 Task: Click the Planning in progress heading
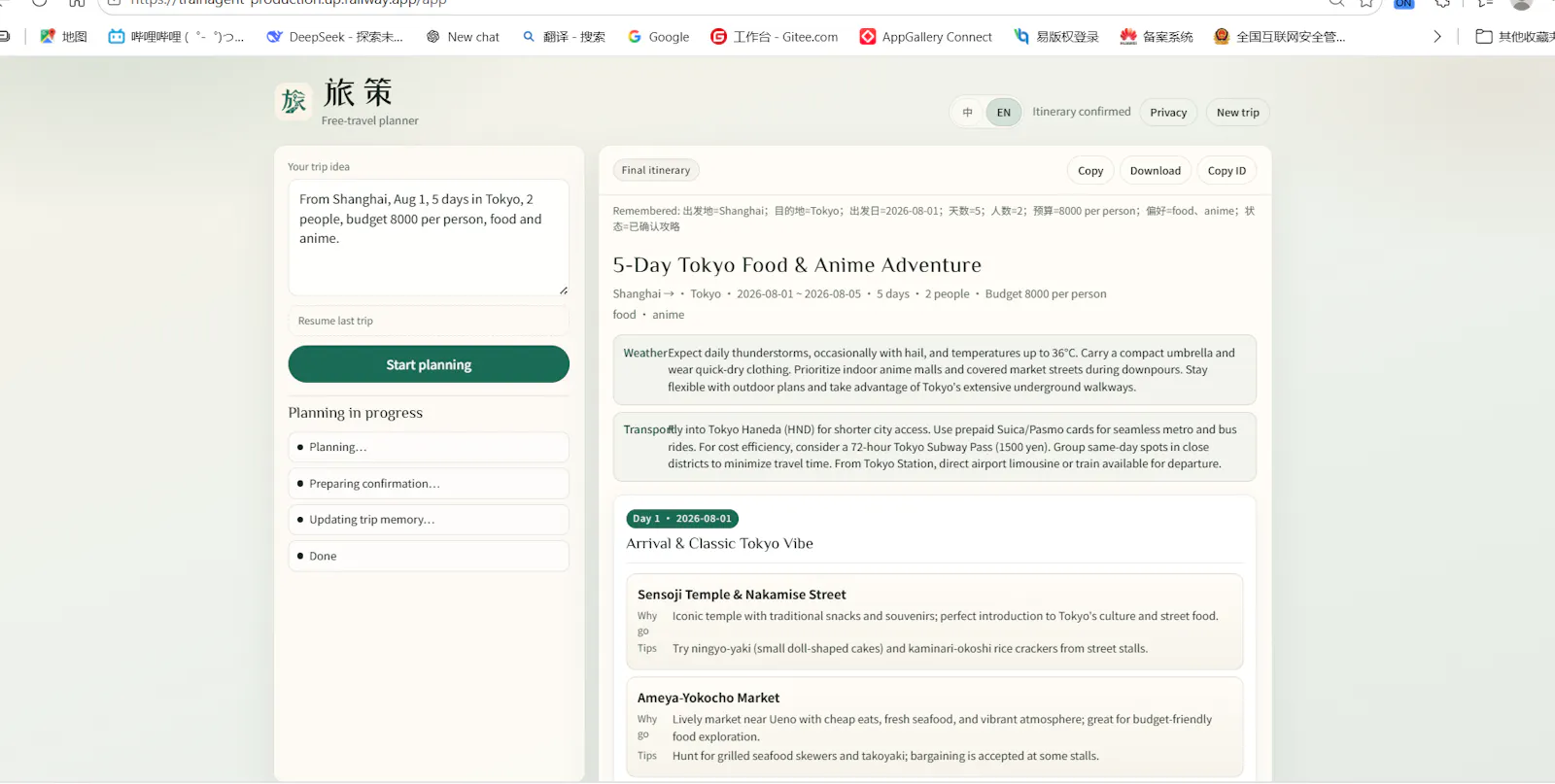pyautogui.click(x=356, y=413)
